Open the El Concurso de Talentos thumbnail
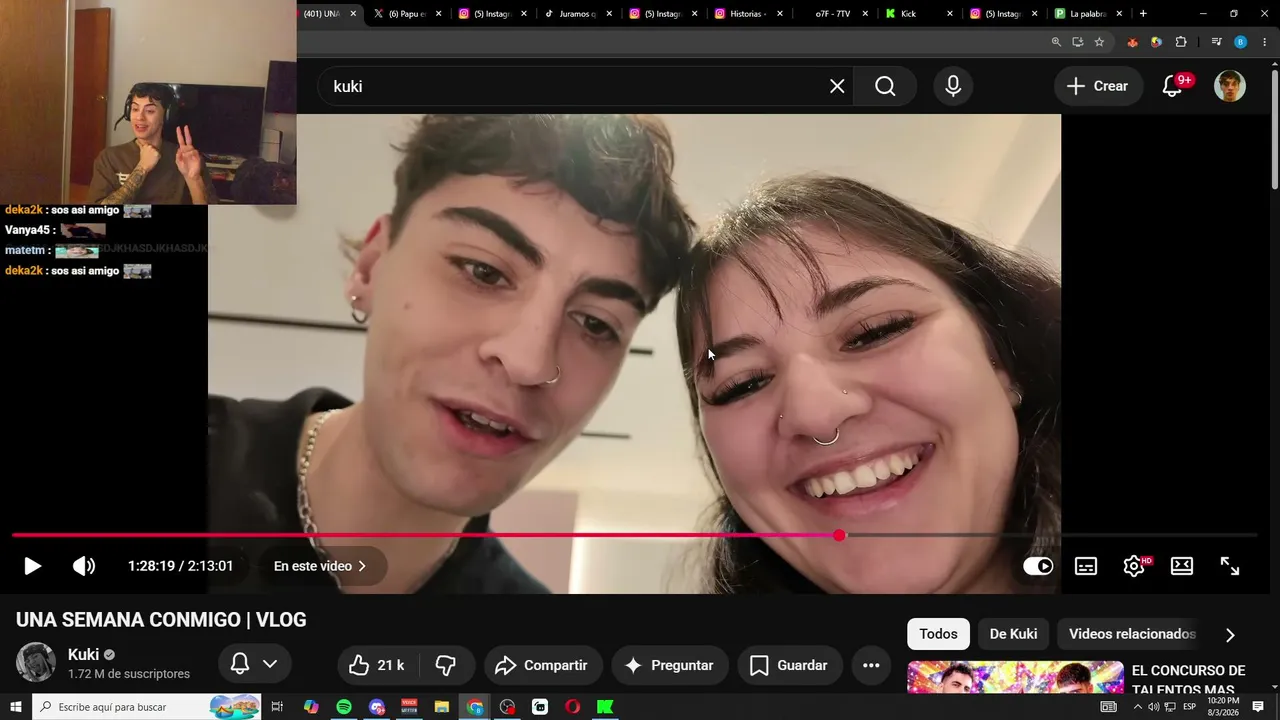This screenshot has height=720, width=1280. [1015, 677]
